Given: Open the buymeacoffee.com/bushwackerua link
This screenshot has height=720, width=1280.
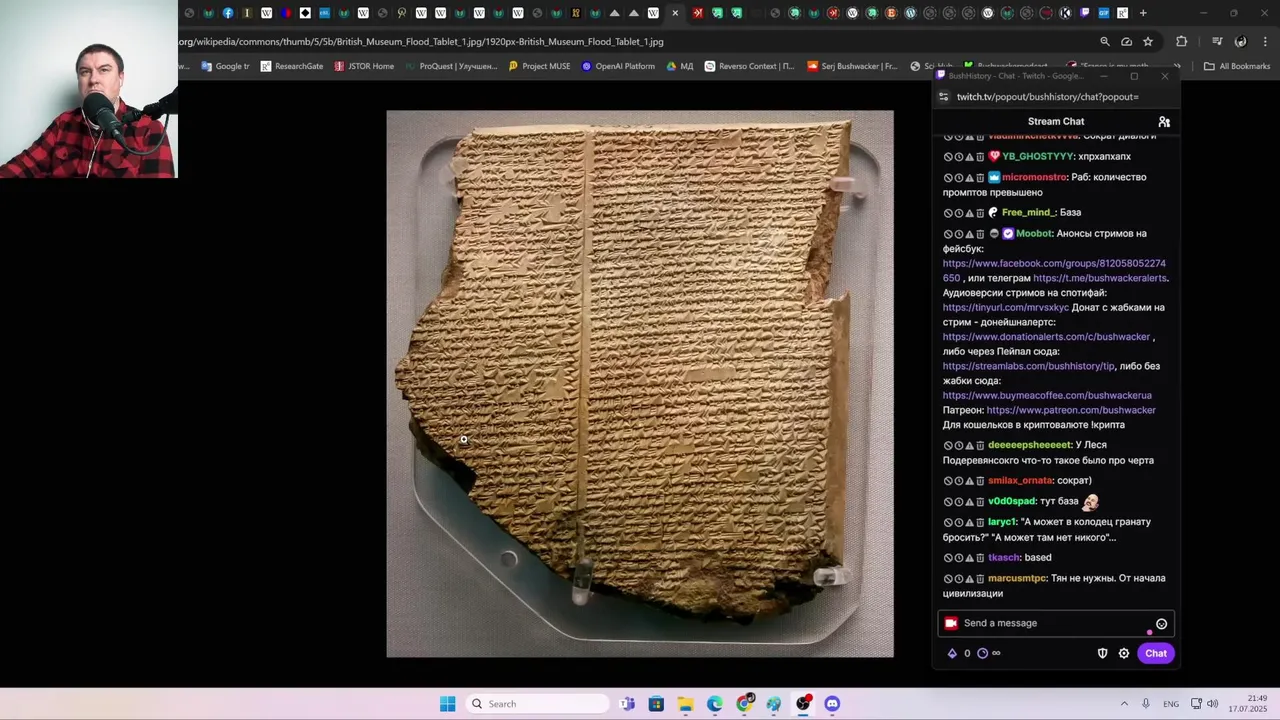Looking at the screenshot, I should click(1047, 396).
